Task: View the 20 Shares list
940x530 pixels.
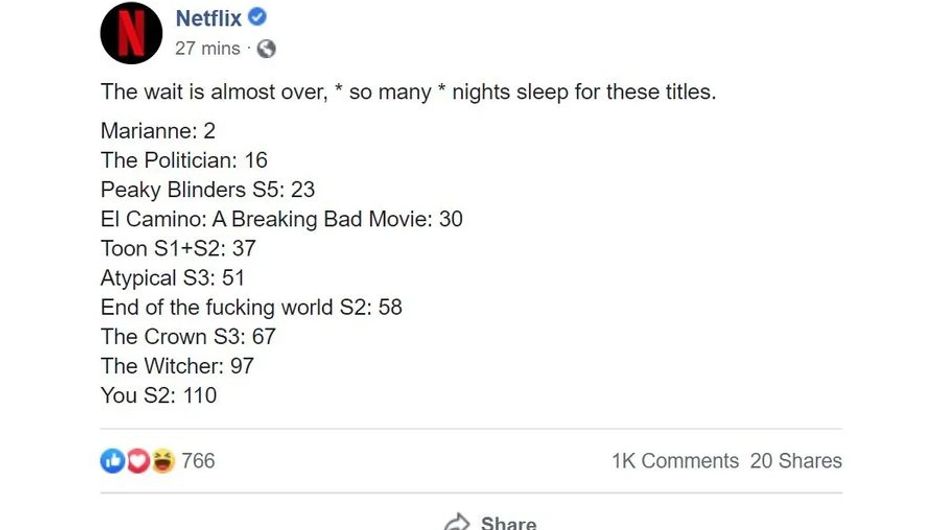Action: pyautogui.click(x=796, y=461)
